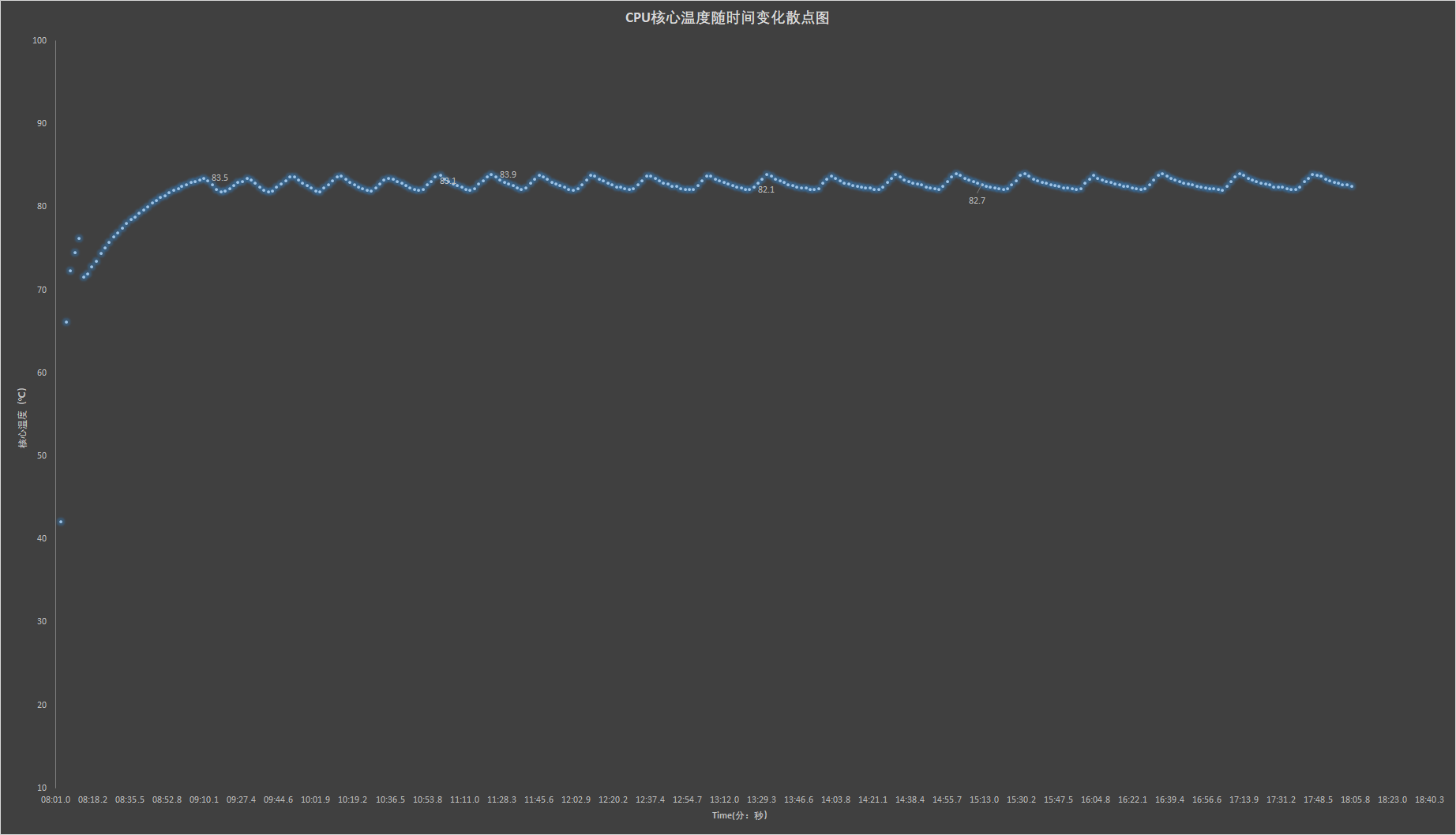The height and width of the screenshot is (835, 1456).
Task: Select the 83.5 data label
Action: (x=220, y=178)
